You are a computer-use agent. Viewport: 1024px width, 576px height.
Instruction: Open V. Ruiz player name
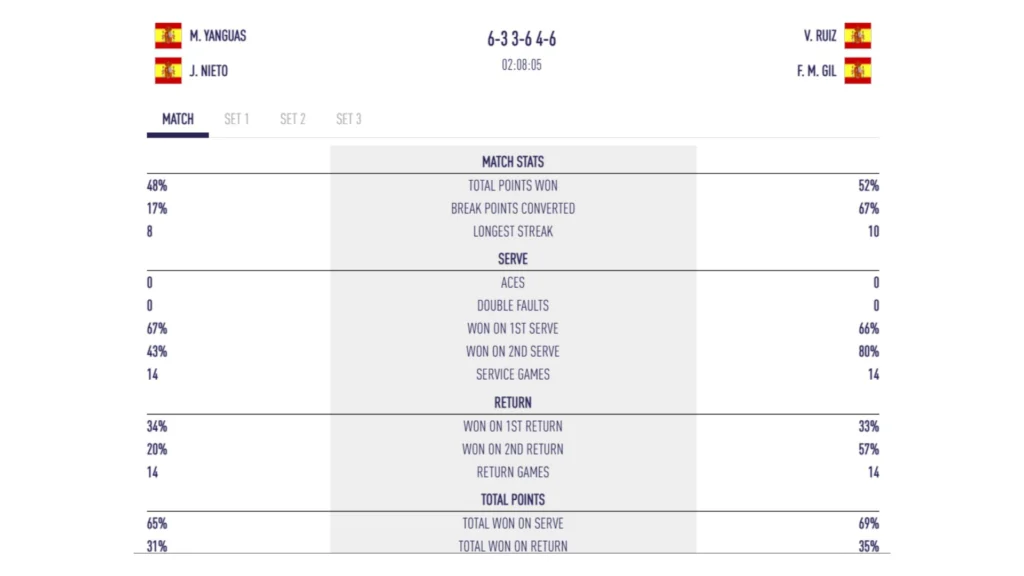point(820,36)
